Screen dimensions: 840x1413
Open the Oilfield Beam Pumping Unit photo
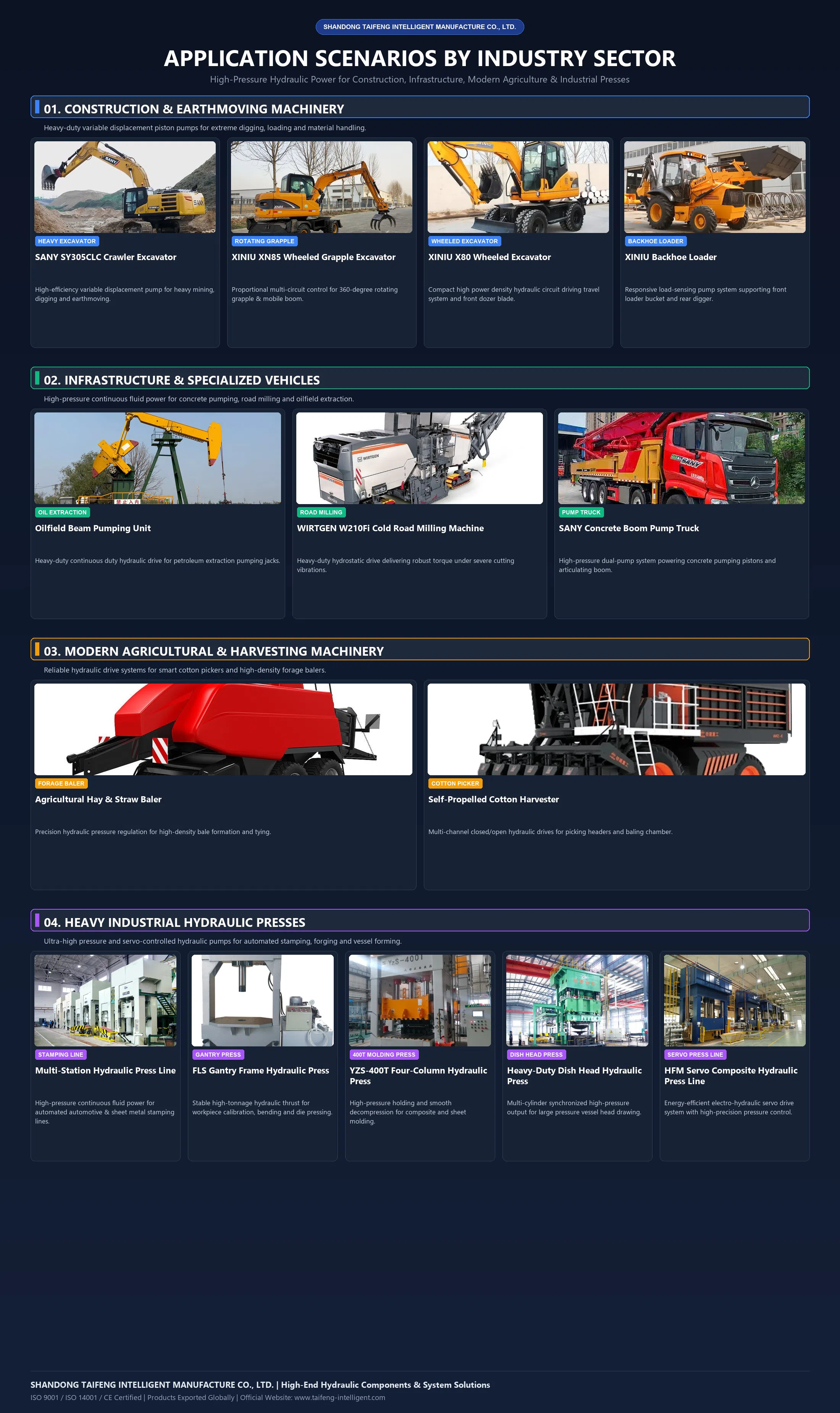[x=157, y=458]
